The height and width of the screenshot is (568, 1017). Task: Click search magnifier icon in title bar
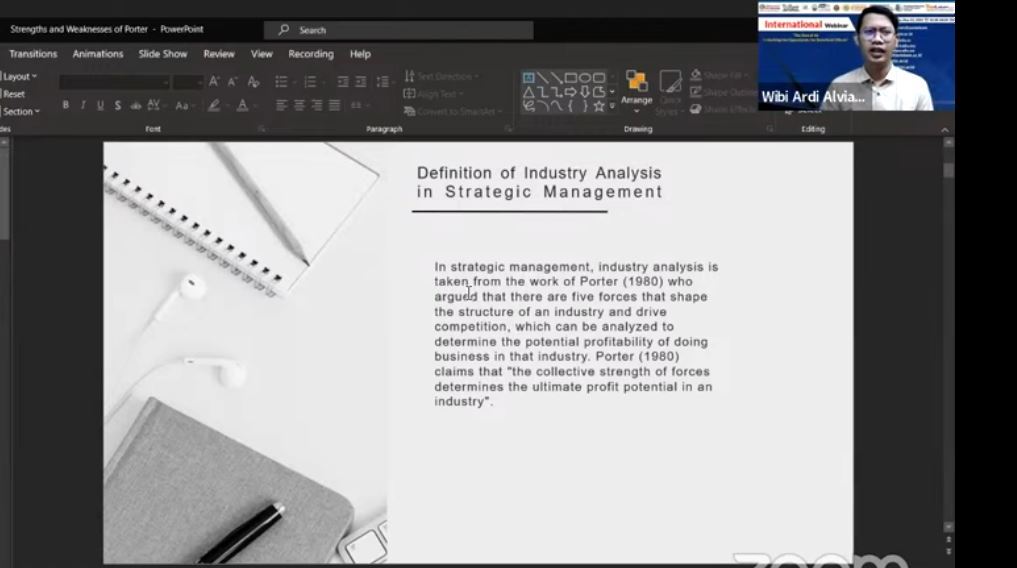(283, 30)
